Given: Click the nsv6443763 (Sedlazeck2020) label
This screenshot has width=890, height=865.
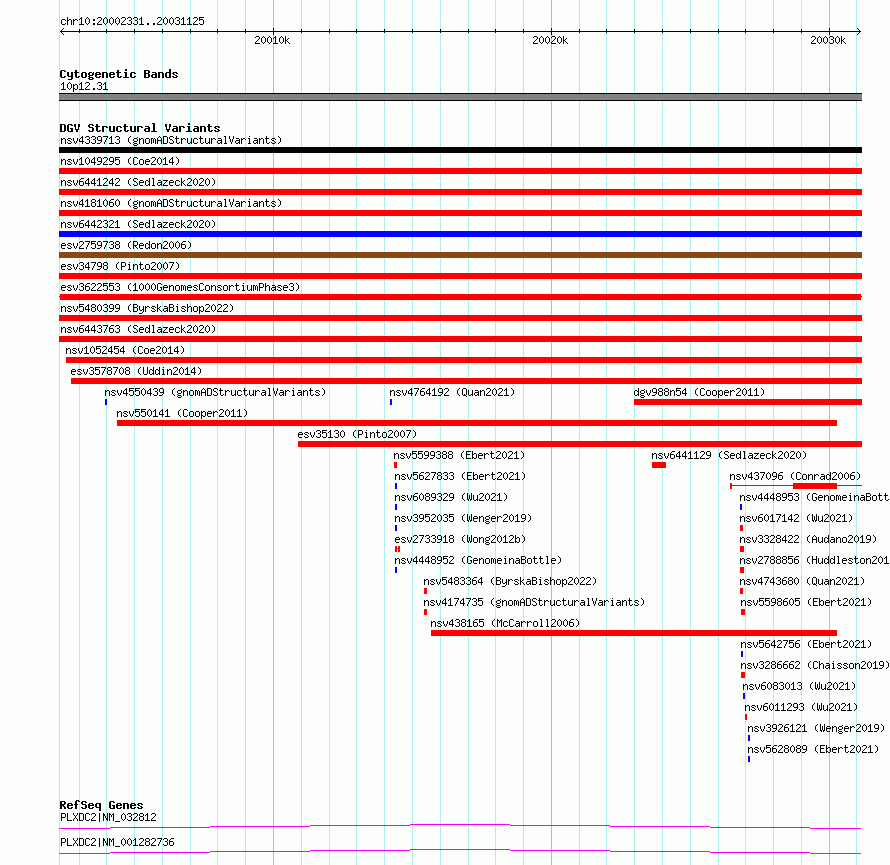Looking at the screenshot, I should tap(138, 329).
